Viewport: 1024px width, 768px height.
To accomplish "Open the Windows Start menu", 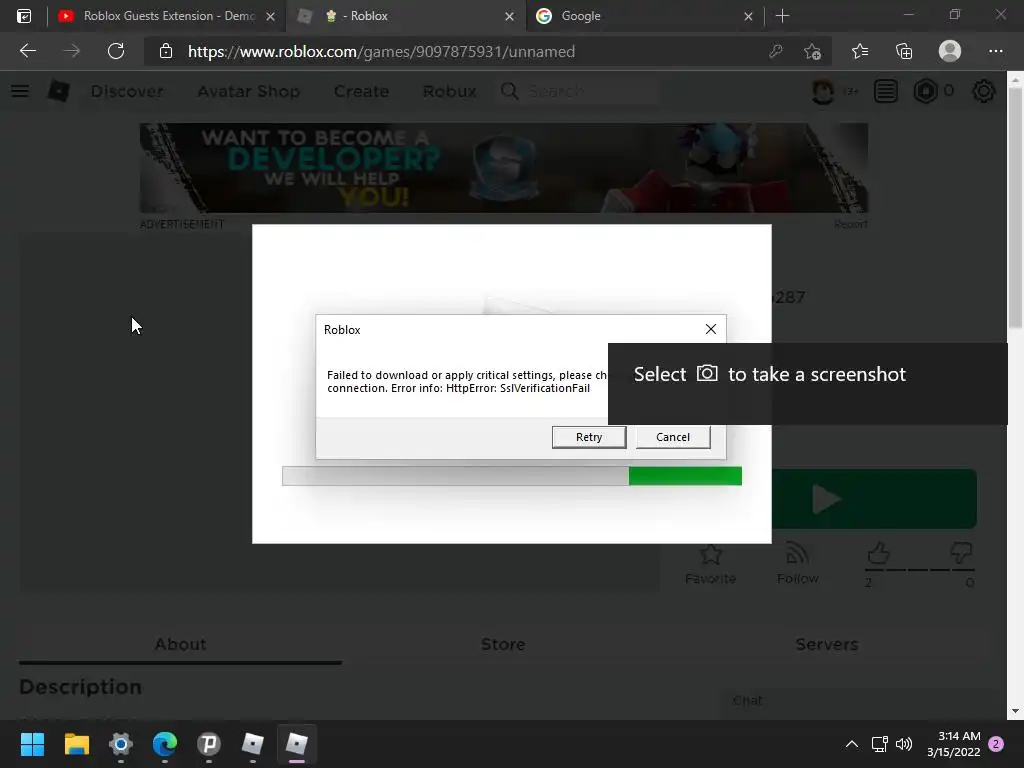I will [x=32, y=744].
